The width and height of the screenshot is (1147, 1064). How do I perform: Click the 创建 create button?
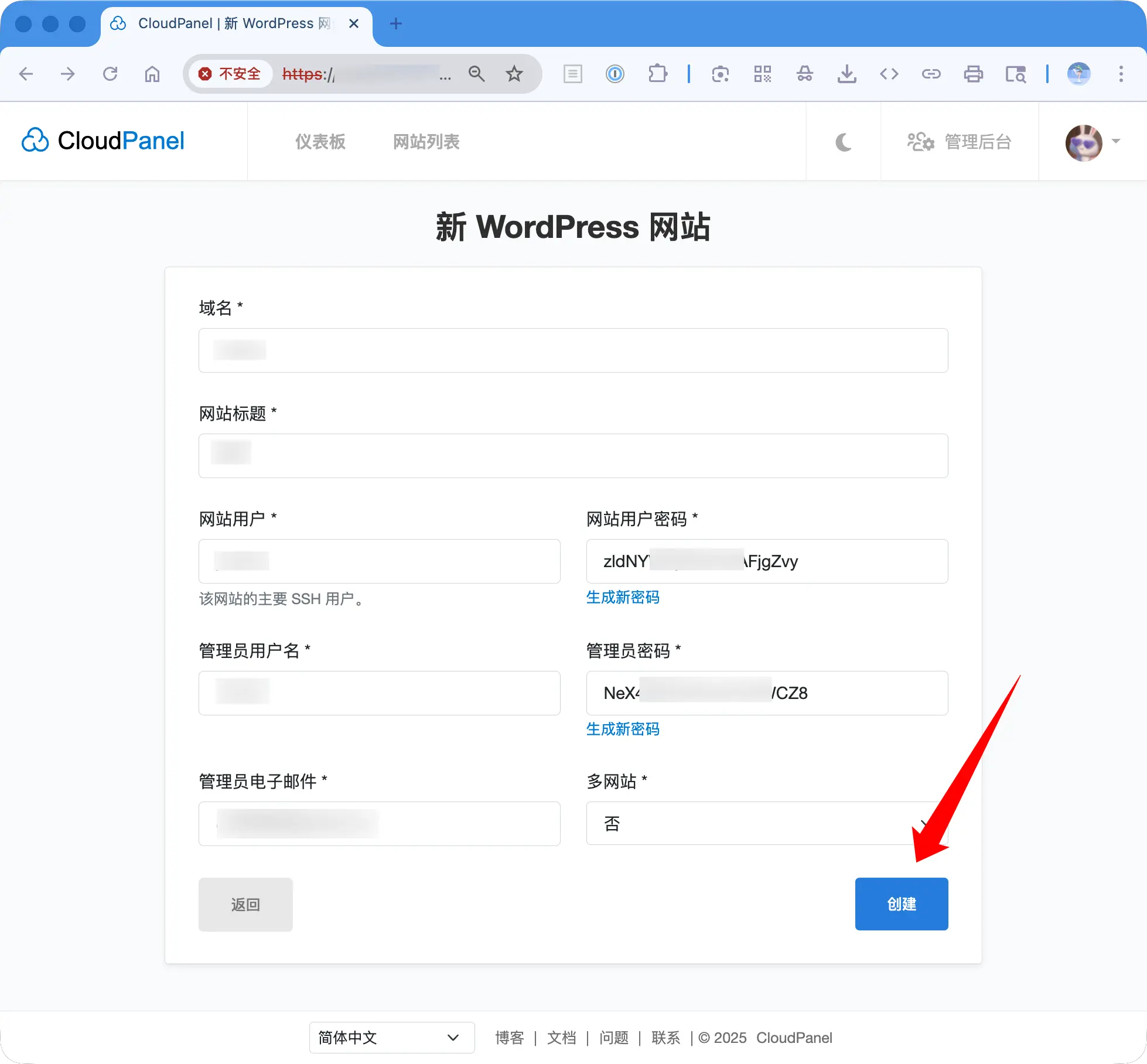pos(901,904)
